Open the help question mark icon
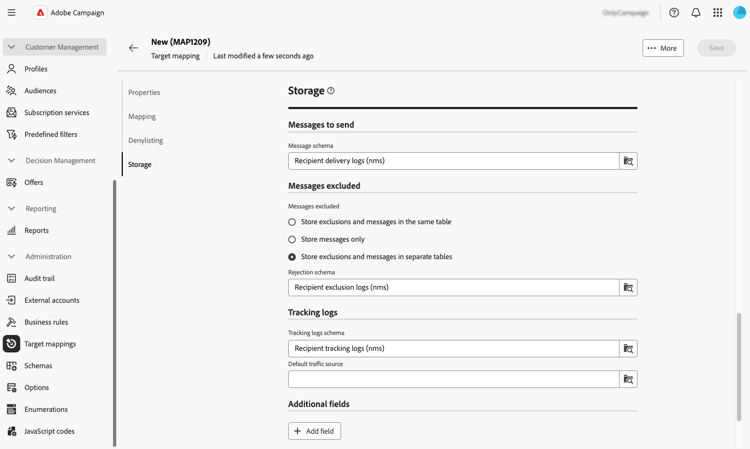Image resolution: width=750 pixels, height=449 pixels. click(x=674, y=13)
